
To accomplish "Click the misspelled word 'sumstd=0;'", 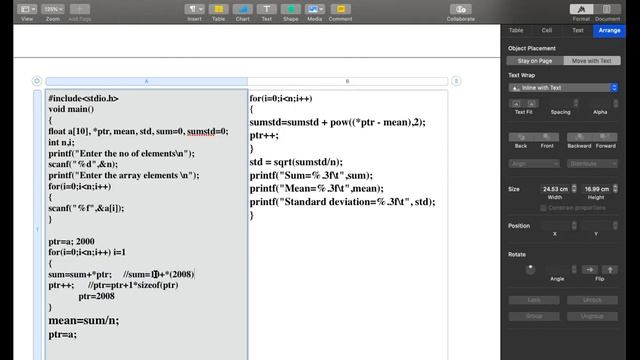I will coord(207,131).
